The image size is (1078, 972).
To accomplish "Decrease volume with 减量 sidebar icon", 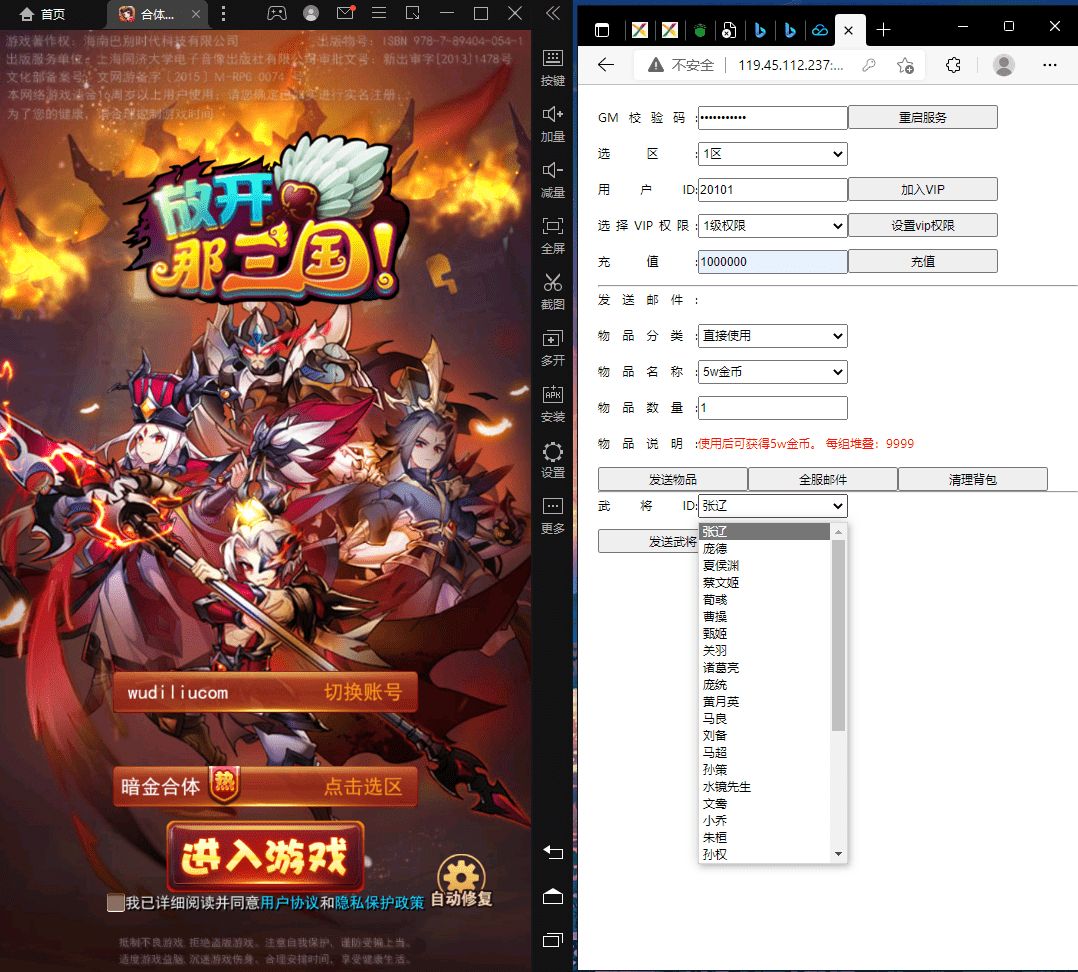I will (x=552, y=179).
